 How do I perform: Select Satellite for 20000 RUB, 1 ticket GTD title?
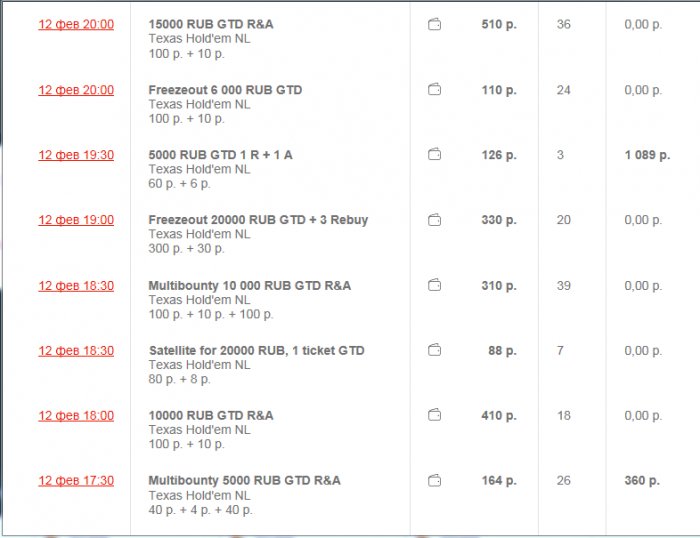pyautogui.click(x=256, y=350)
